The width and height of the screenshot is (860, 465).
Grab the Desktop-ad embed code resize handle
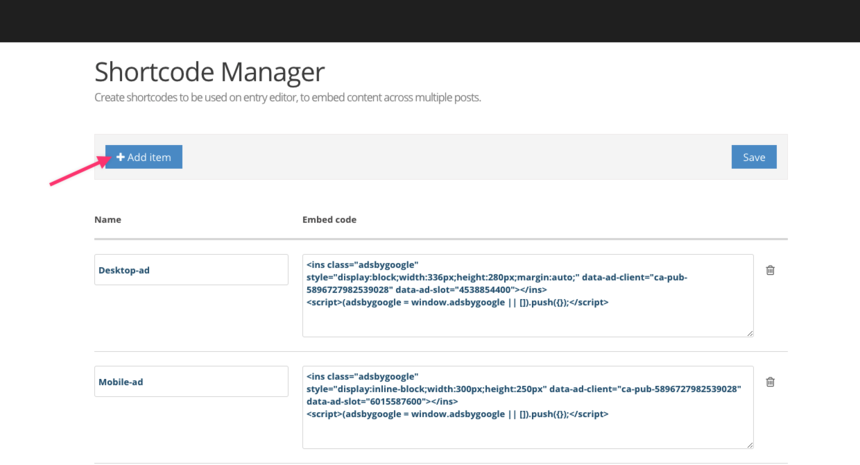pos(749,332)
